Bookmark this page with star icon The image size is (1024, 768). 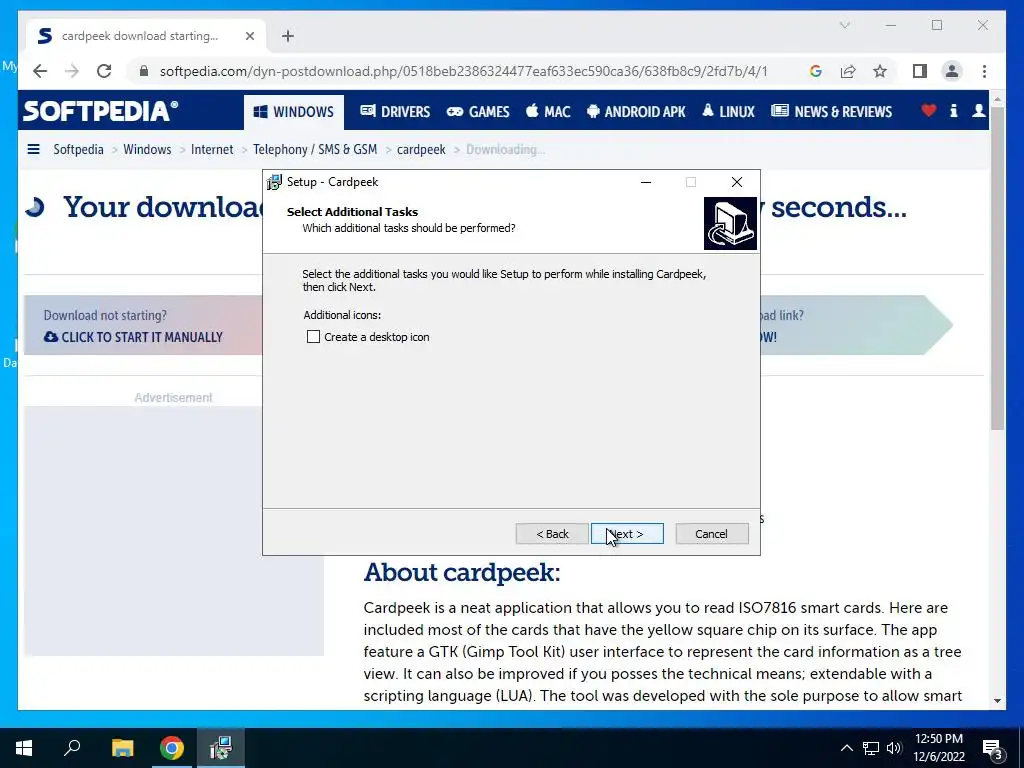(880, 71)
